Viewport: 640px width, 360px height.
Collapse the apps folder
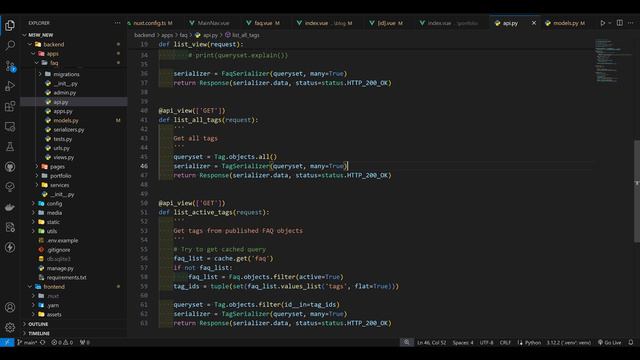[x=33, y=54]
